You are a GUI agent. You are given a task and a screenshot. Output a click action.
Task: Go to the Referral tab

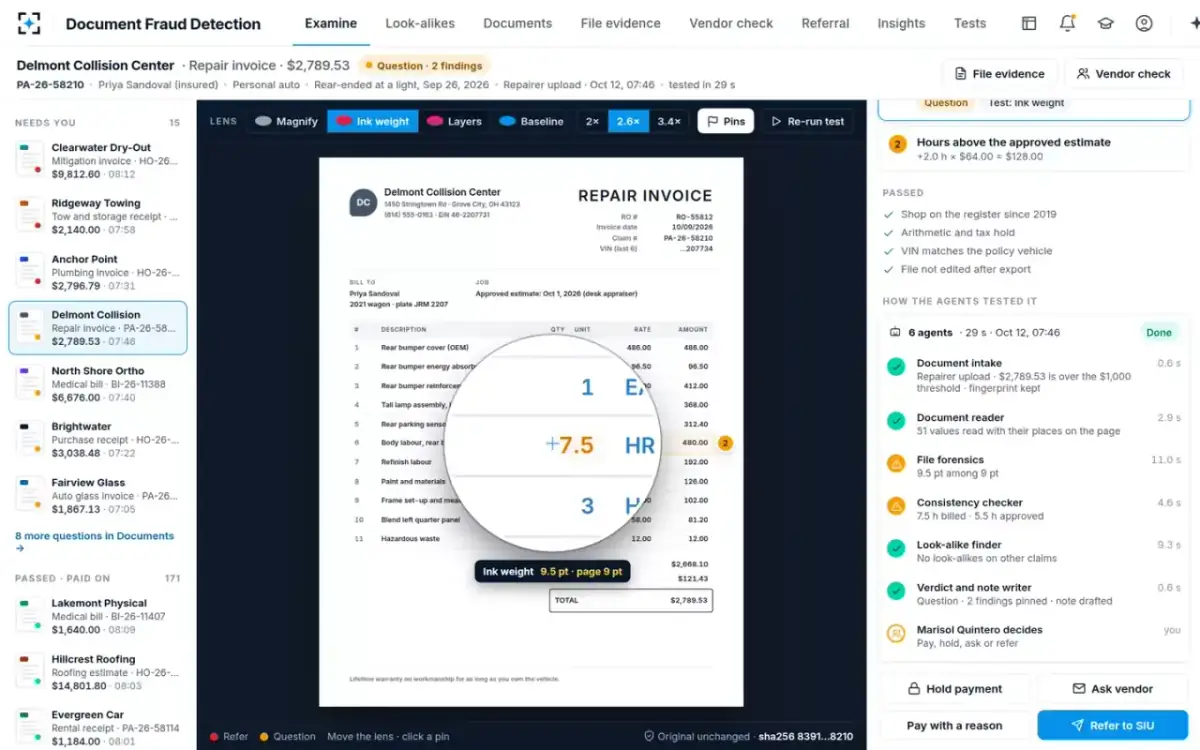(x=825, y=23)
